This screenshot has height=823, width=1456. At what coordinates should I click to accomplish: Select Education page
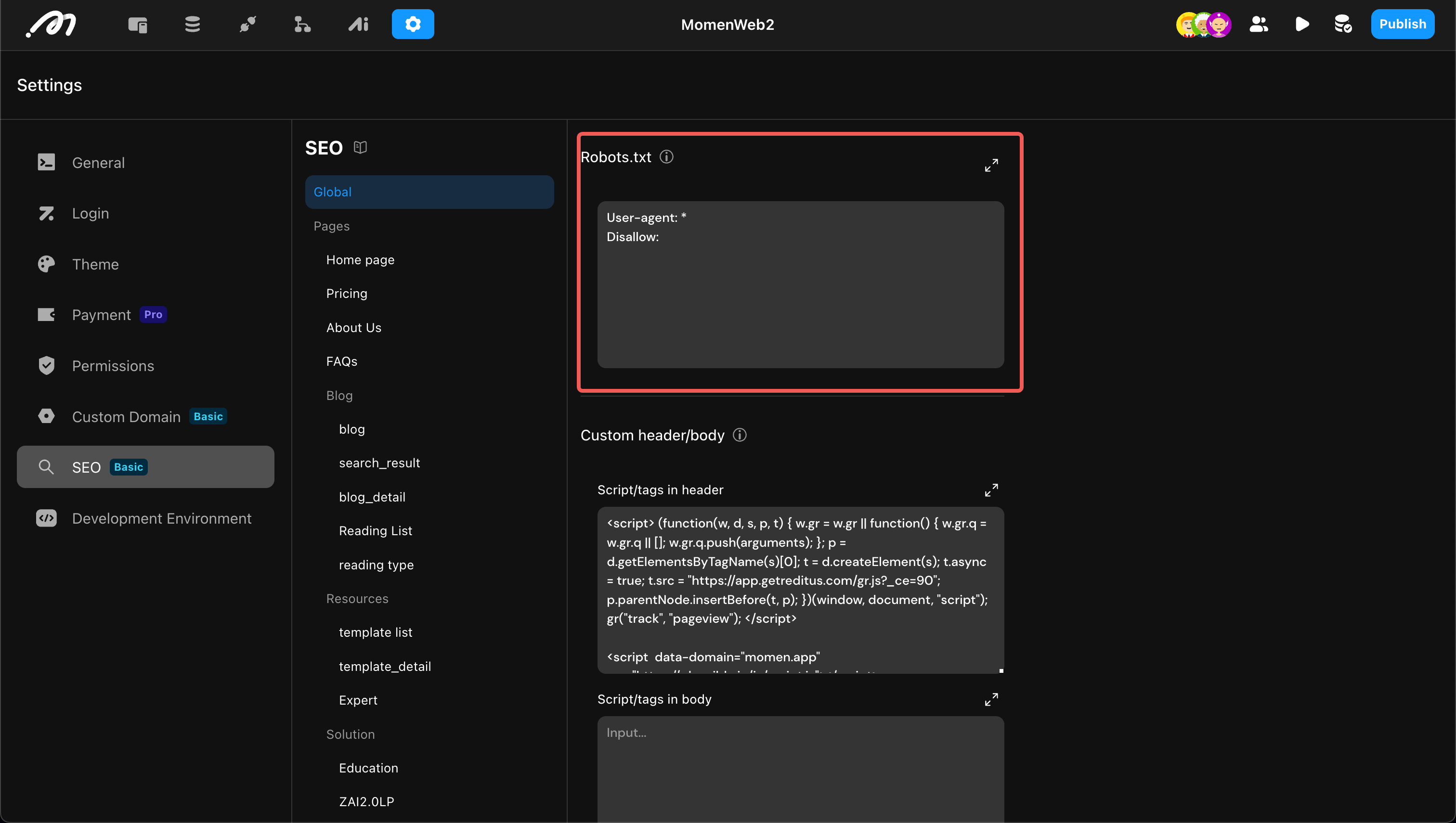click(369, 768)
